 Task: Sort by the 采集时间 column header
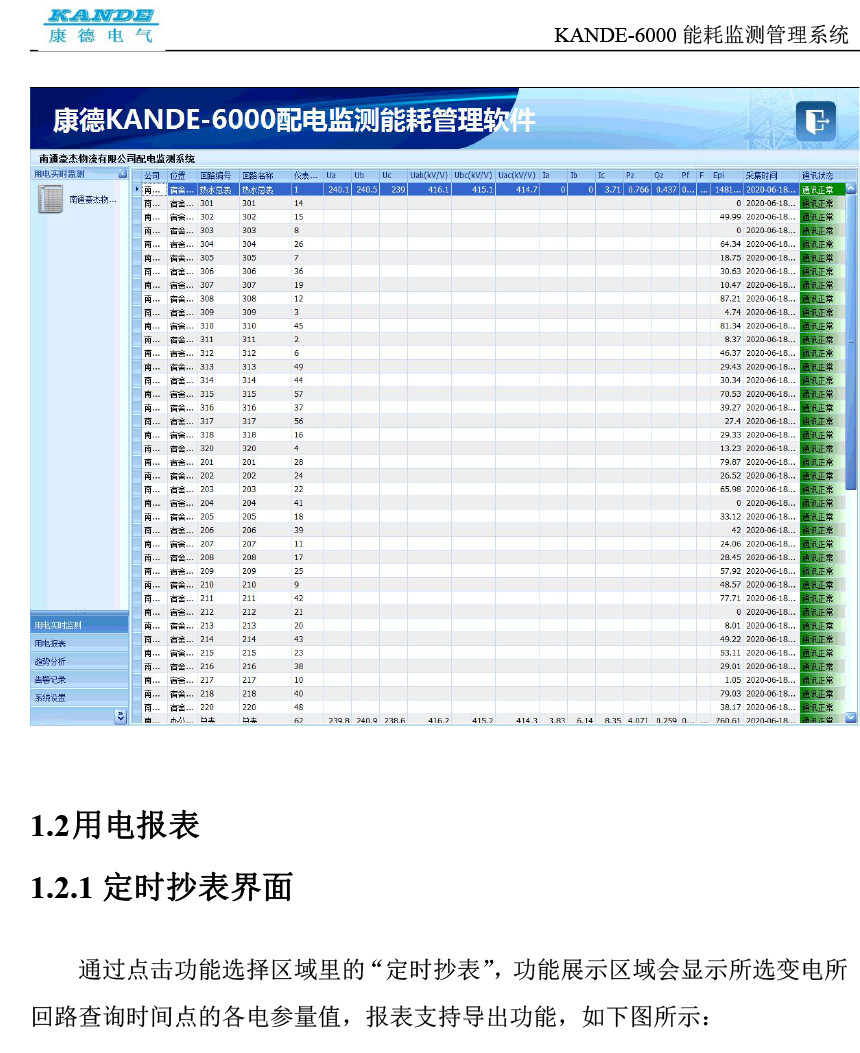[x=770, y=175]
